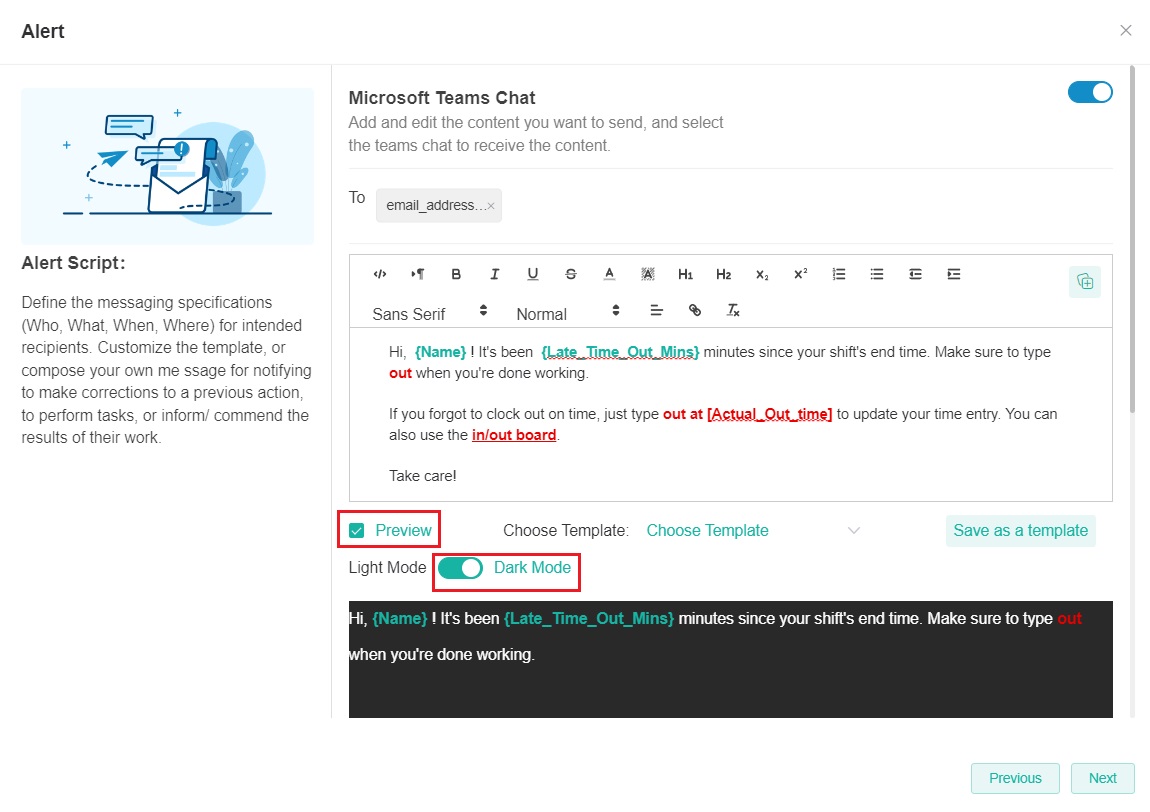The height and width of the screenshot is (812, 1150).
Task: Go to the Next step
Action: pos(1102,778)
